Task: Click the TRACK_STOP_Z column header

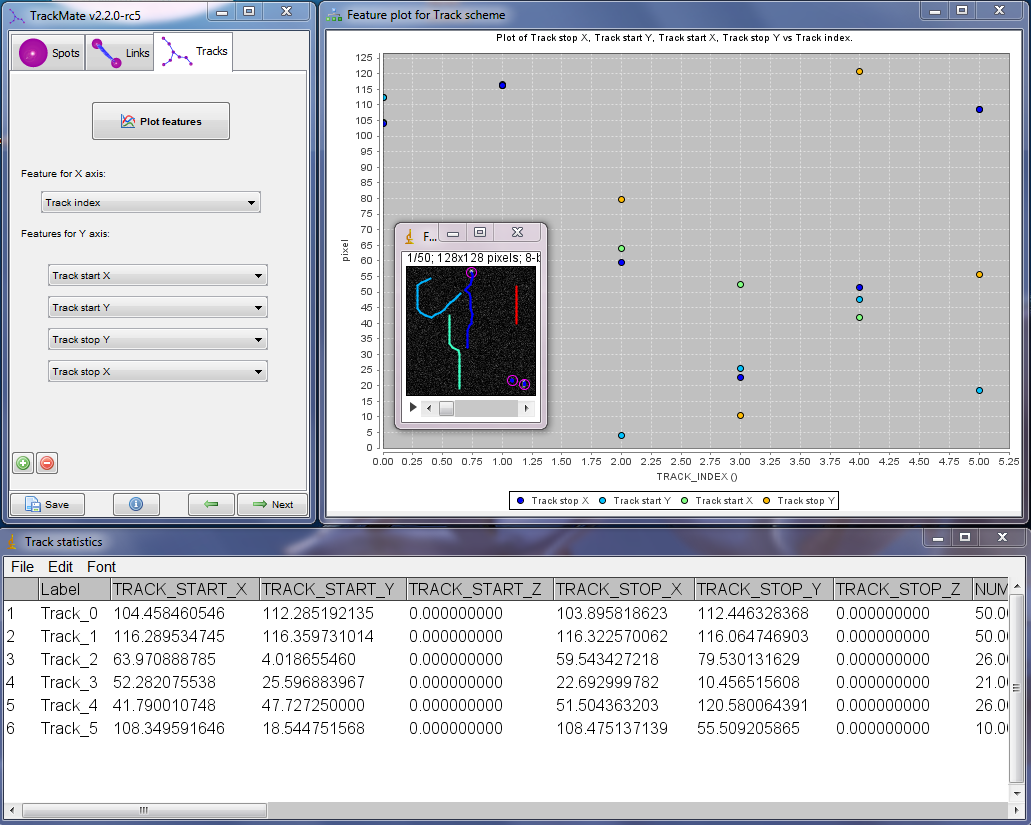Action: 903,589
